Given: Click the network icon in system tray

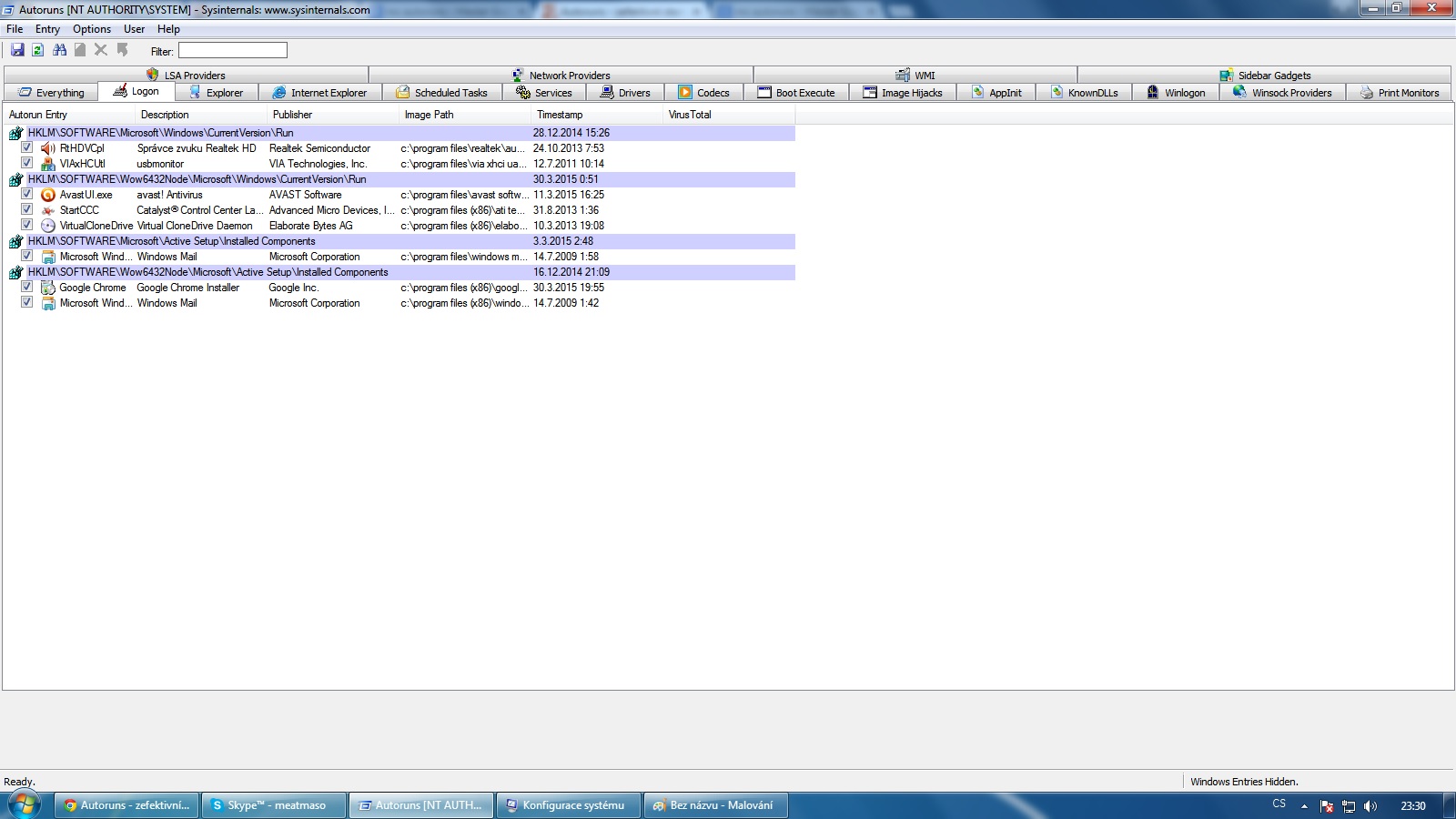Looking at the screenshot, I should pos(1349,806).
